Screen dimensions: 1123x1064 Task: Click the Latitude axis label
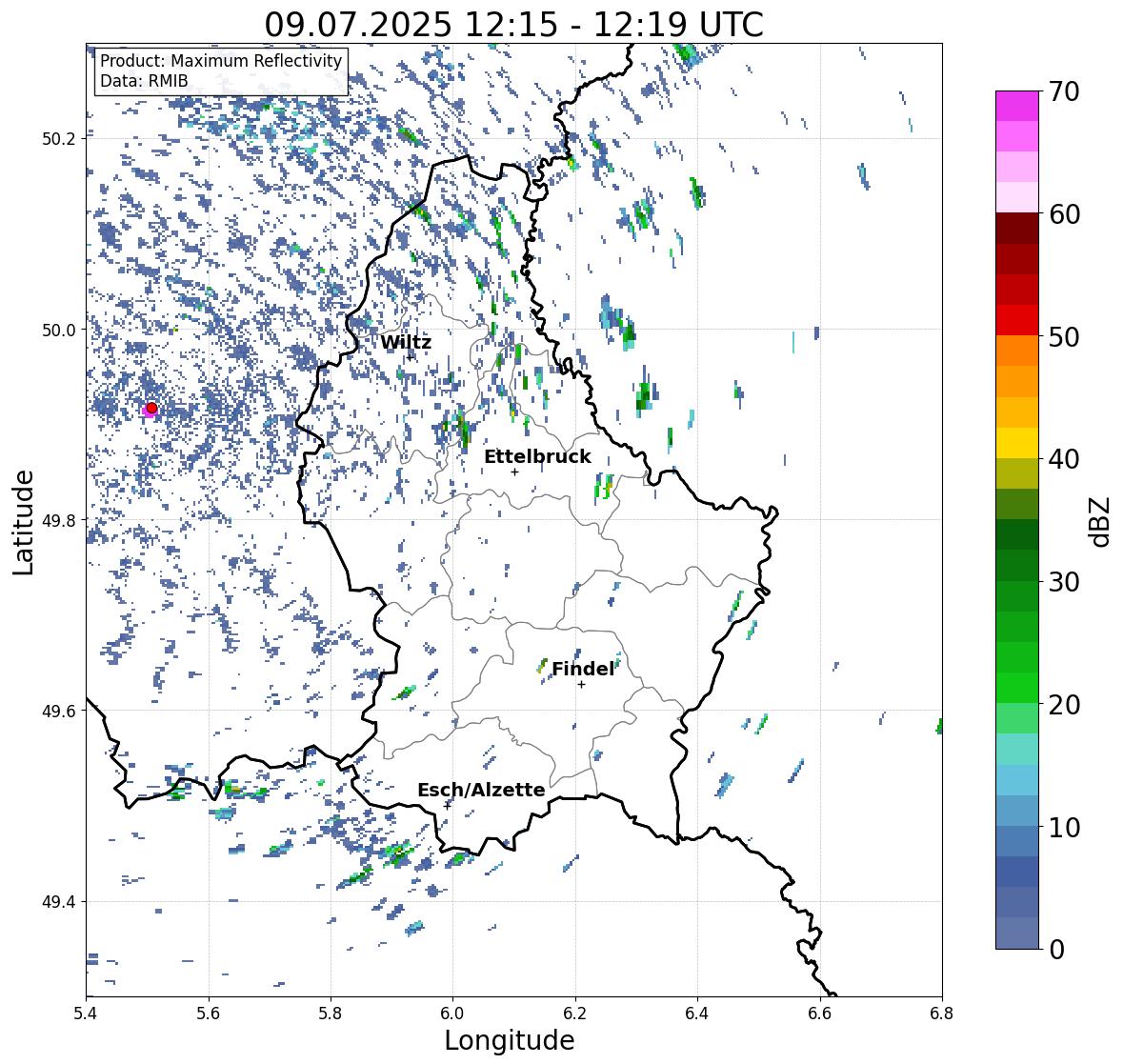click(23, 523)
